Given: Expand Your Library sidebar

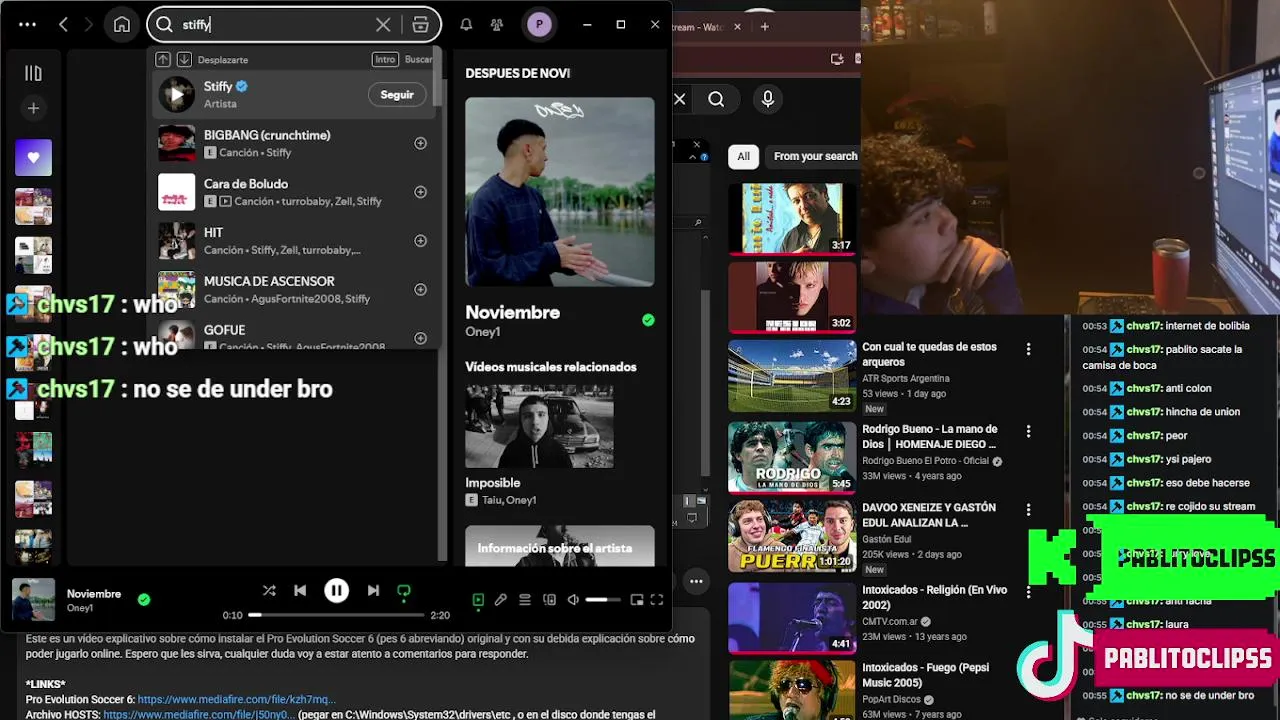Looking at the screenshot, I should click(x=33, y=73).
